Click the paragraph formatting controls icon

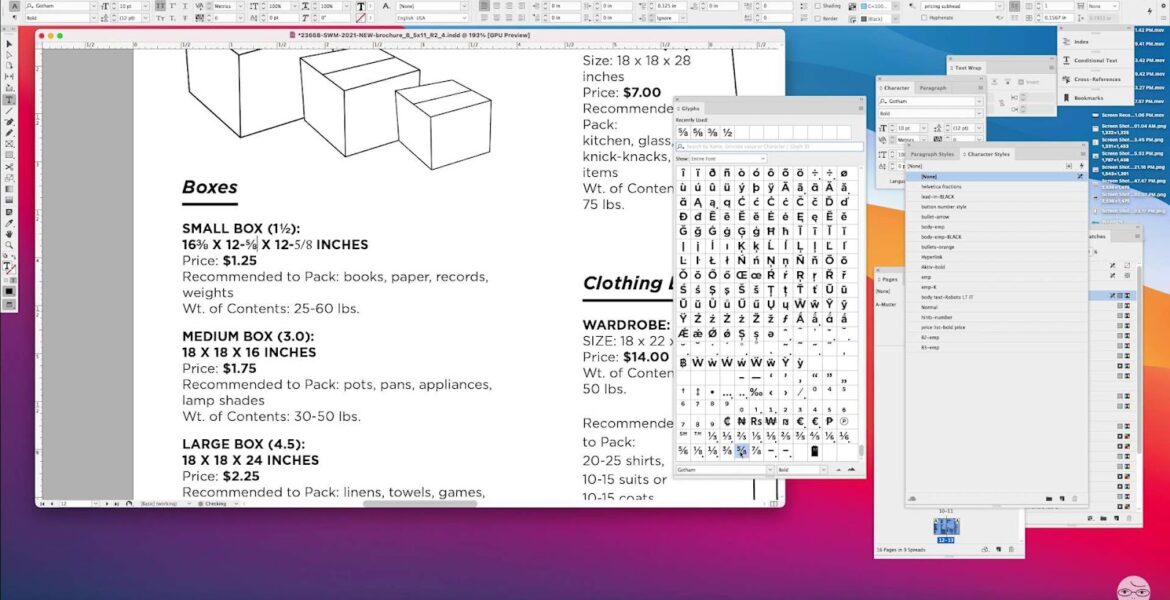click(x=15, y=17)
